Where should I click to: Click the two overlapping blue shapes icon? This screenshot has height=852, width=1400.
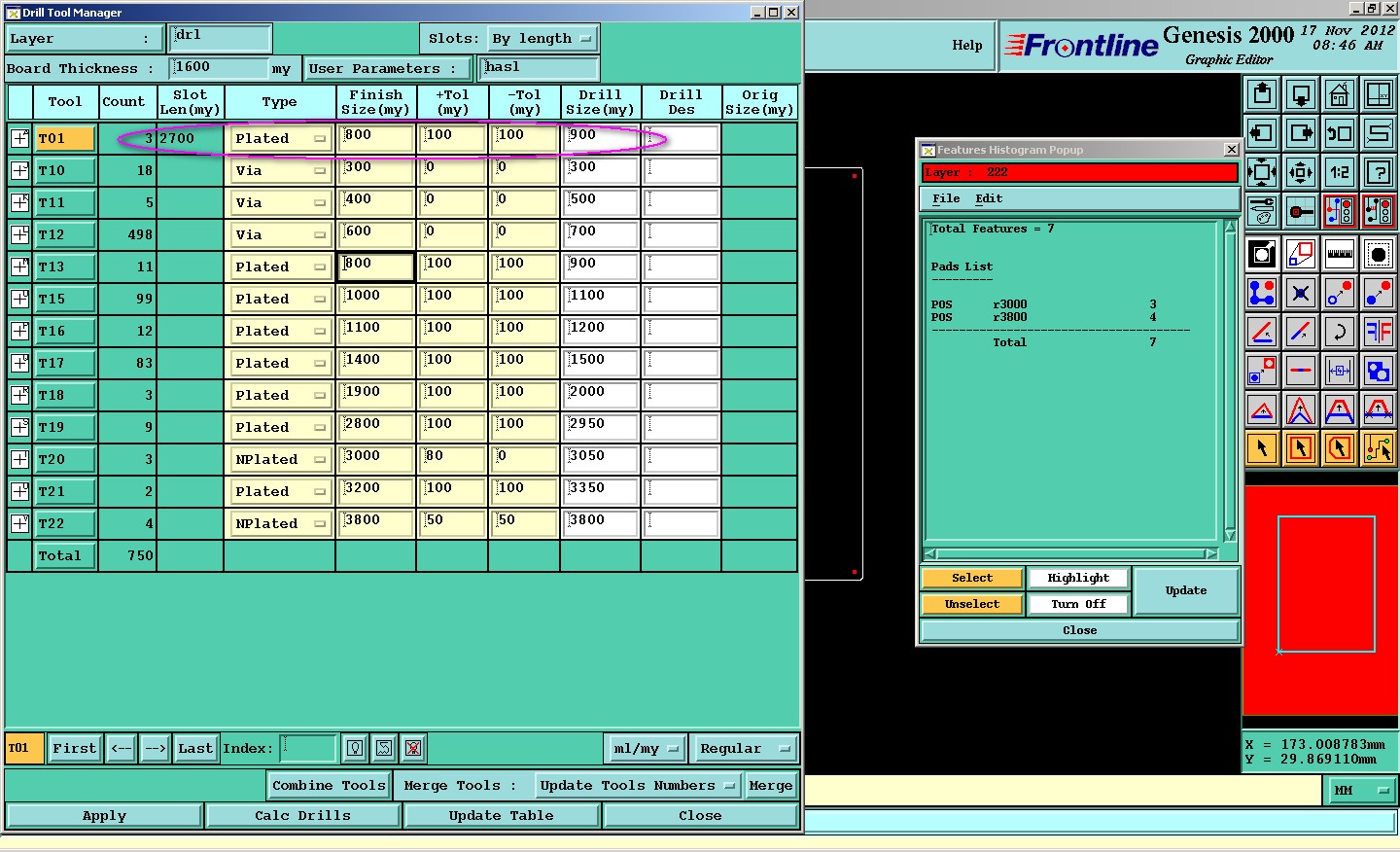click(x=1378, y=371)
